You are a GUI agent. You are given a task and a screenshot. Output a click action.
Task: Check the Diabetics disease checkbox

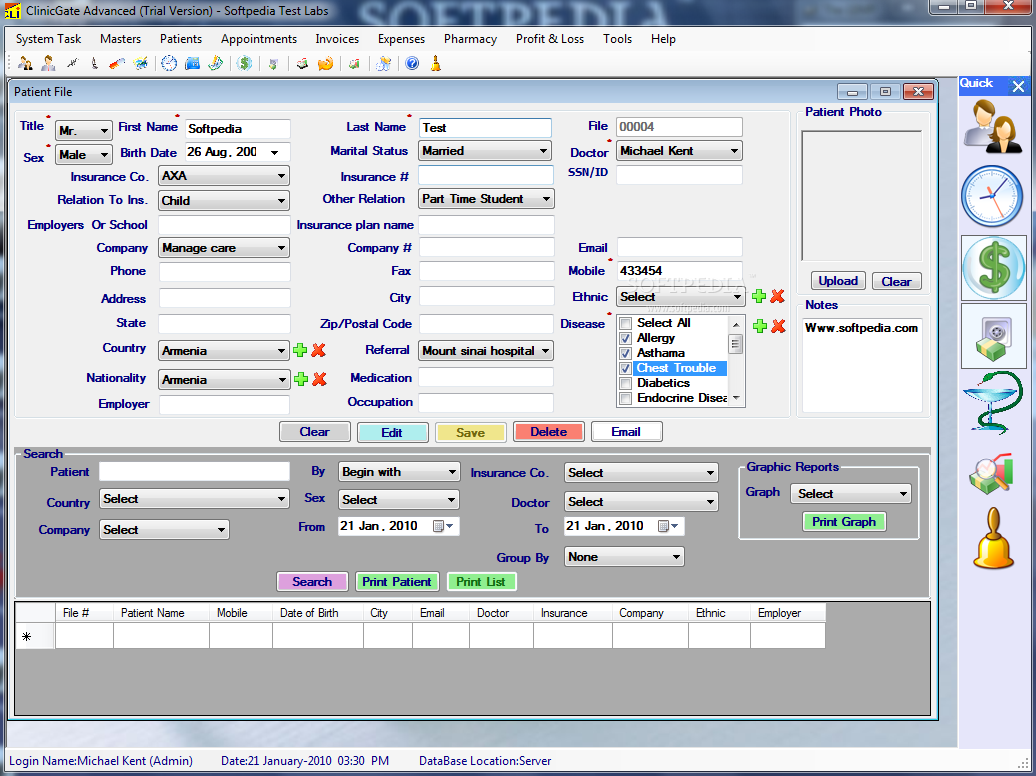click(625, 383)
